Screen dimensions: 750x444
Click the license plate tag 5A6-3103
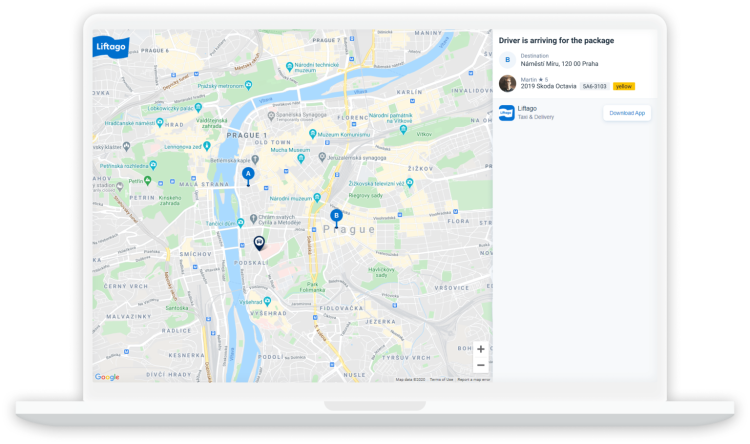pos(595,87)
